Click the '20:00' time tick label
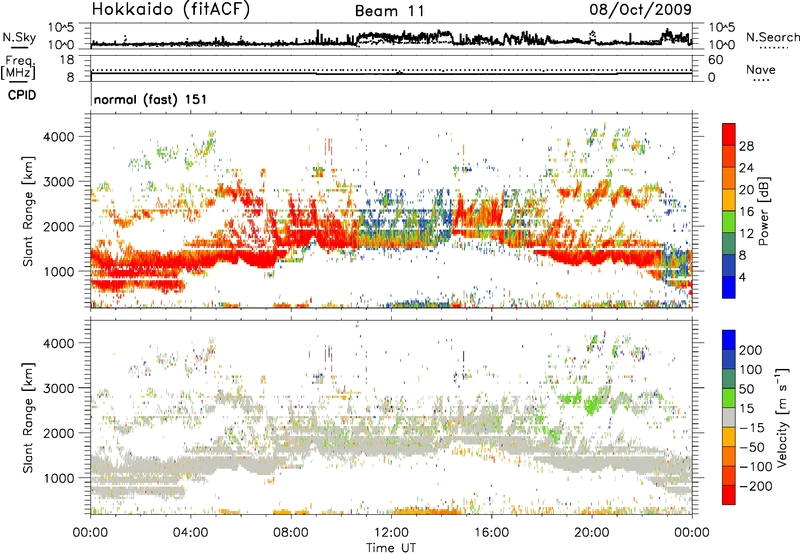The image size is (800, 554). click(x=591, y=533)
